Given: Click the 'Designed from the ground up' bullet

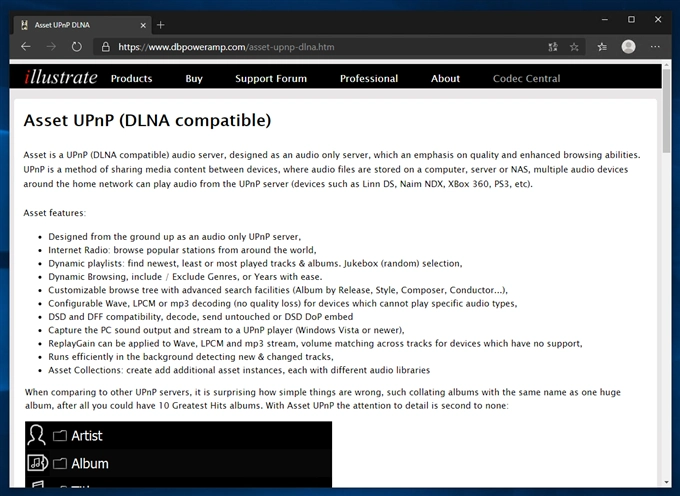Looking at the screenshot, I should (175, 237).
